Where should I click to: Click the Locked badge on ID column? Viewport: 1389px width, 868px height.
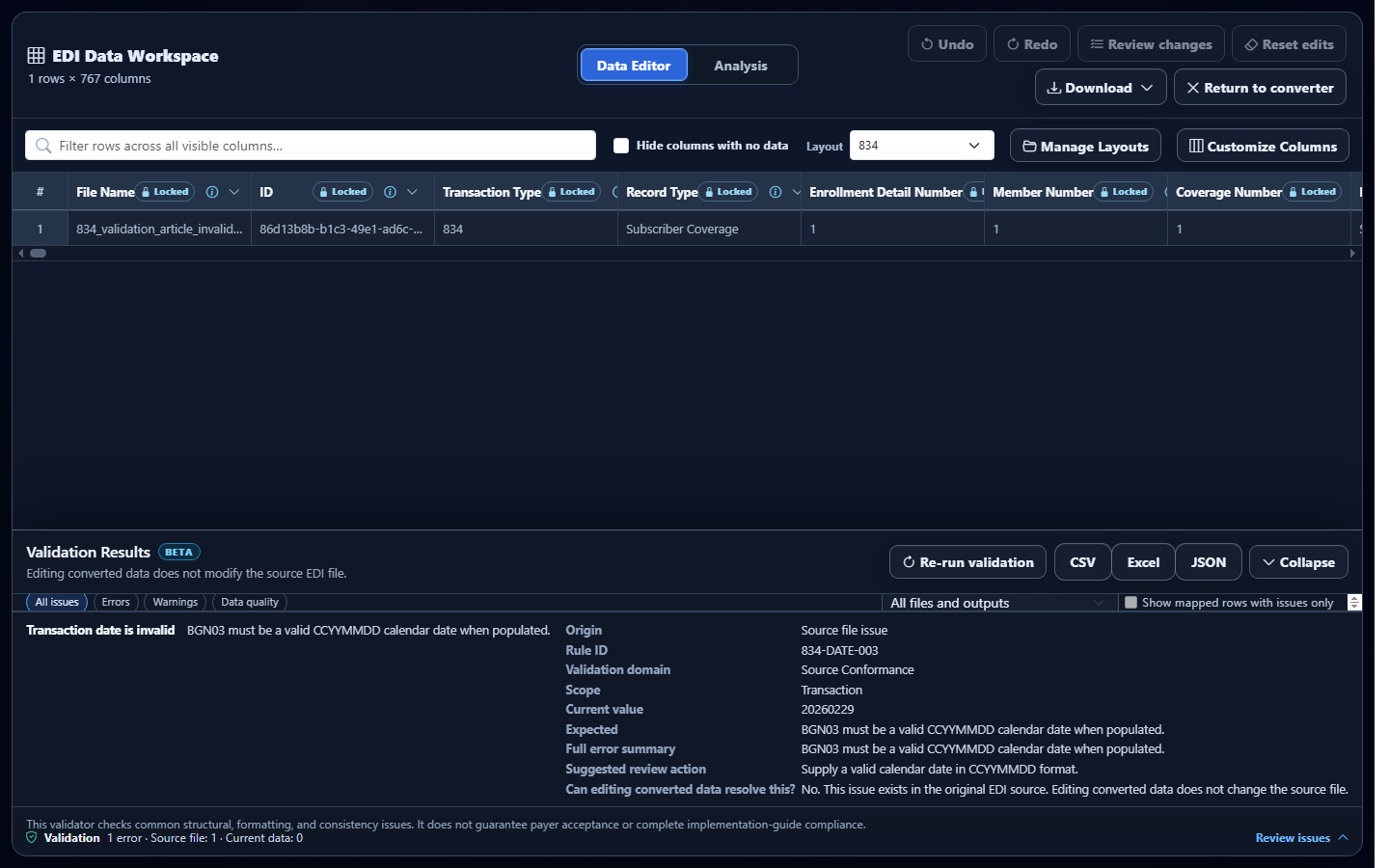point(343,192)
